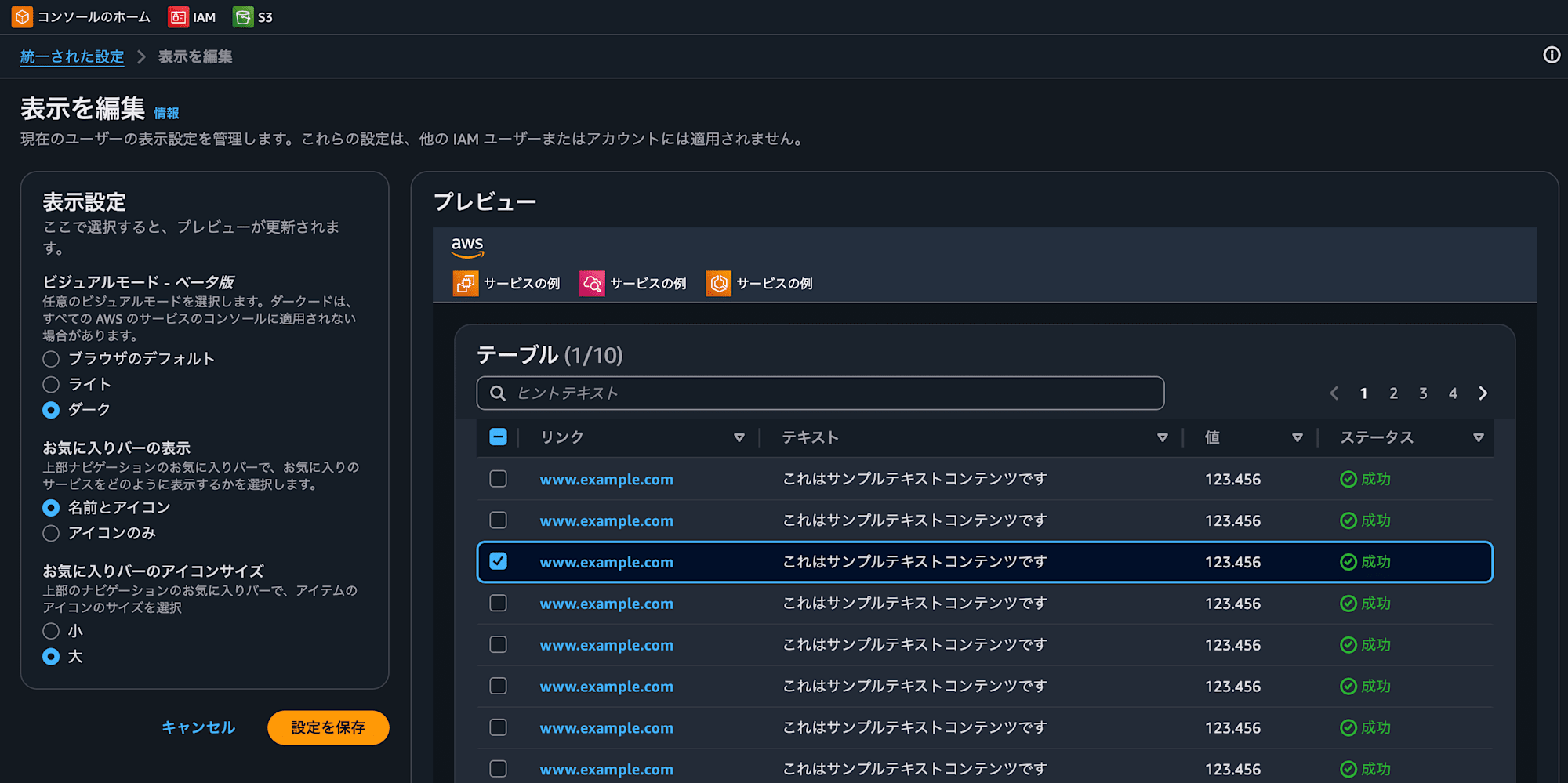Navigate to 統一された設定 via the breadcrumb

pyautogui.click(x=71, y=56)
